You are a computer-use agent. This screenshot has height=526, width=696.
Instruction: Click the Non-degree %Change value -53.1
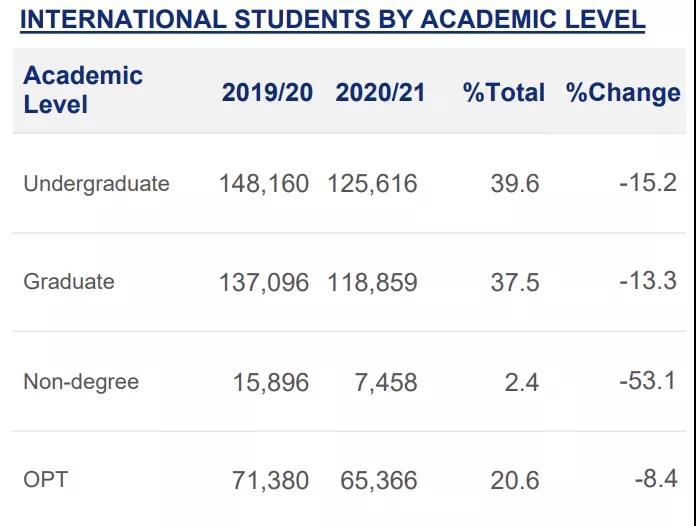[647, 382]
